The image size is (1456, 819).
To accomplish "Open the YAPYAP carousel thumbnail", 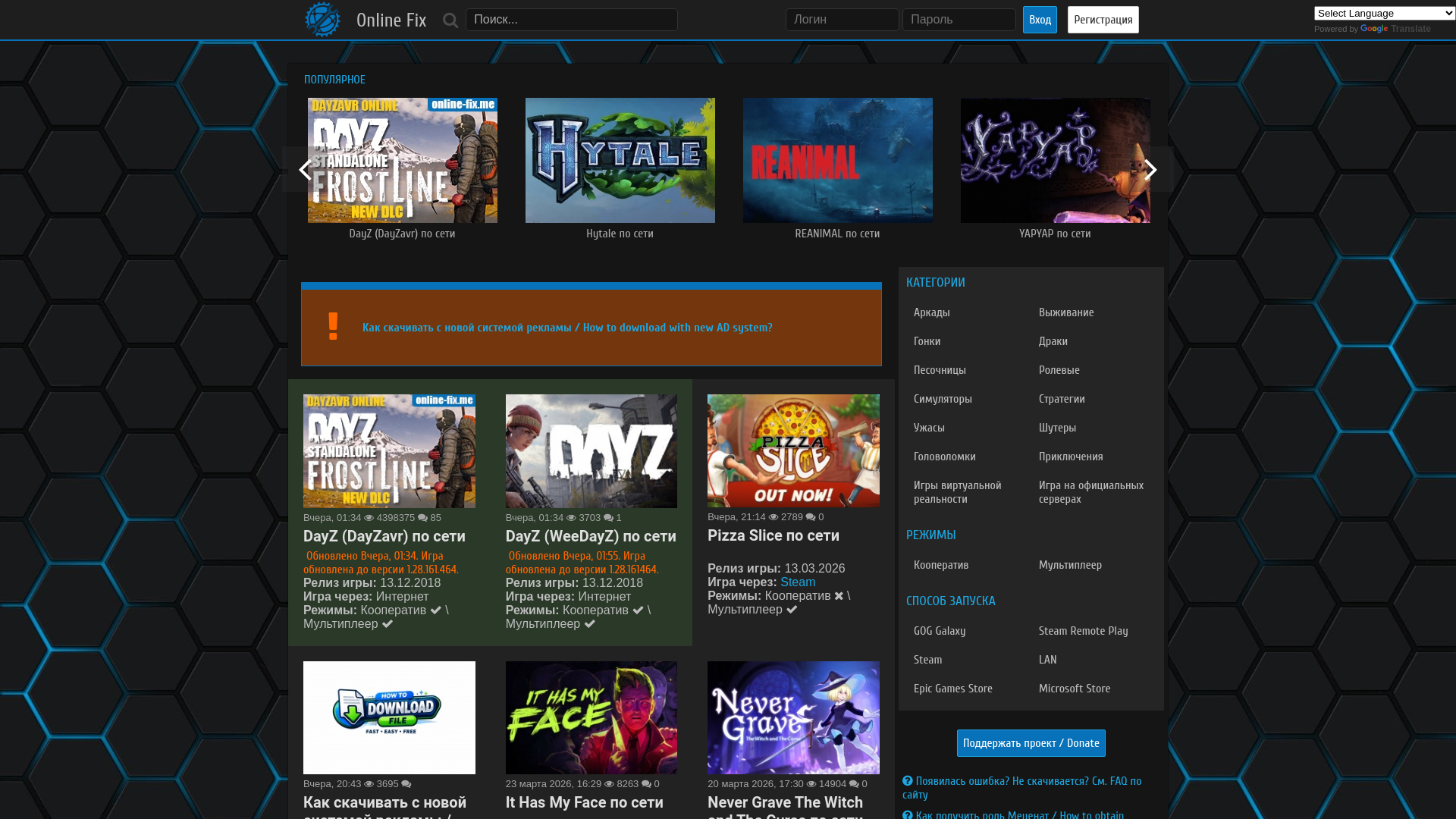I will pos(1056,160).
